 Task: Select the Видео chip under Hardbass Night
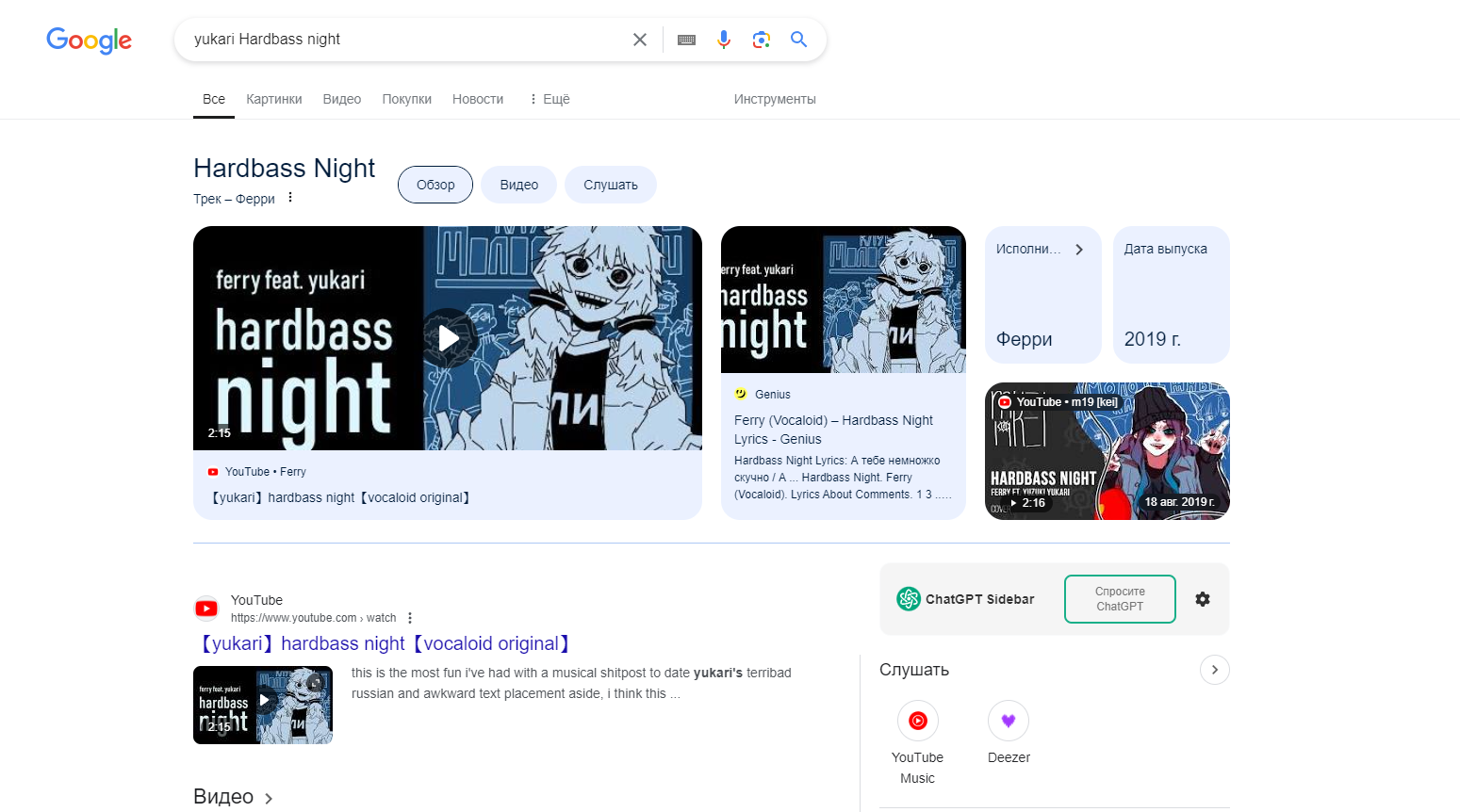pos(519,185)
